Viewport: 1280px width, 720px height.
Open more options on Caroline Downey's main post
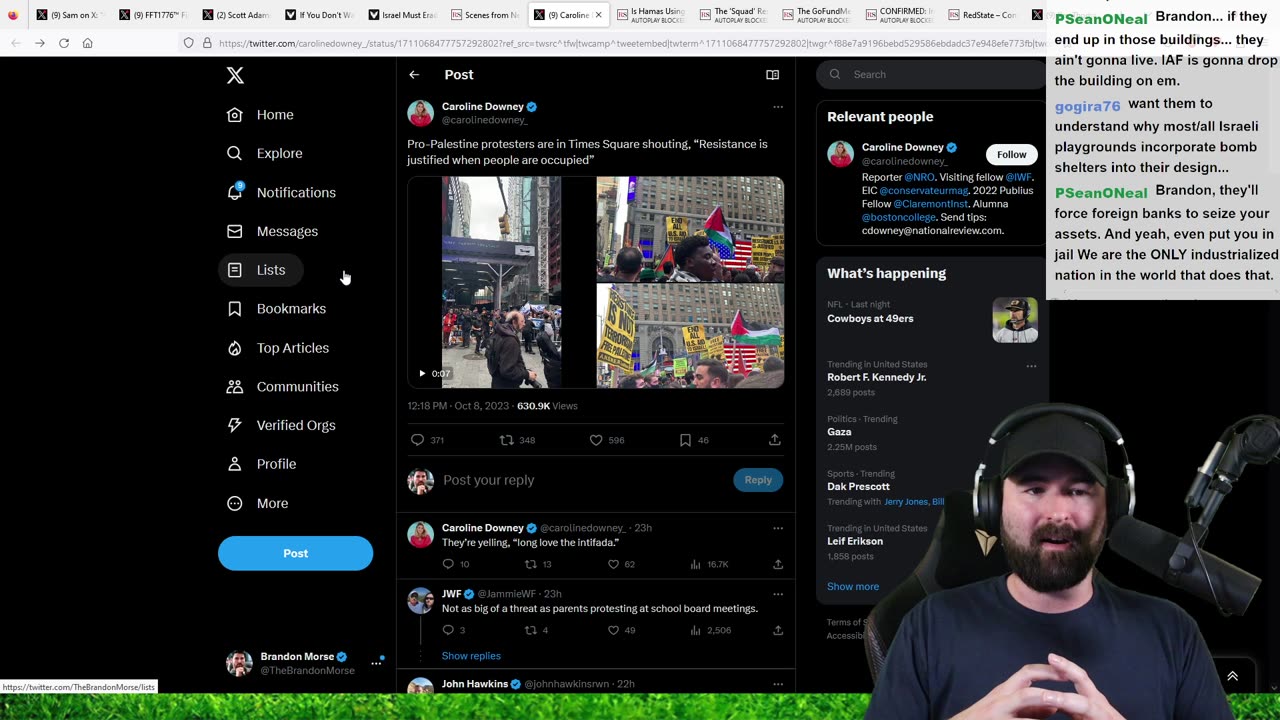click(777, 107)
